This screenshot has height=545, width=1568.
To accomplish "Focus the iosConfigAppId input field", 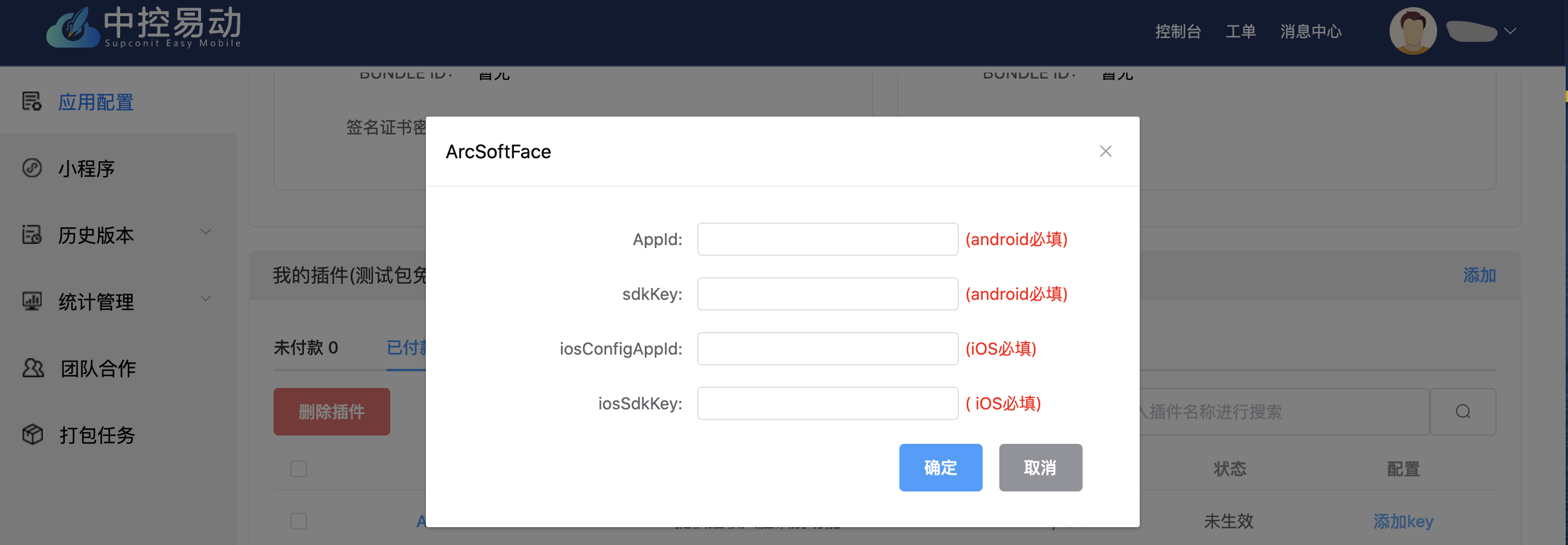I will pyautogui.click(x=827, y=349).
